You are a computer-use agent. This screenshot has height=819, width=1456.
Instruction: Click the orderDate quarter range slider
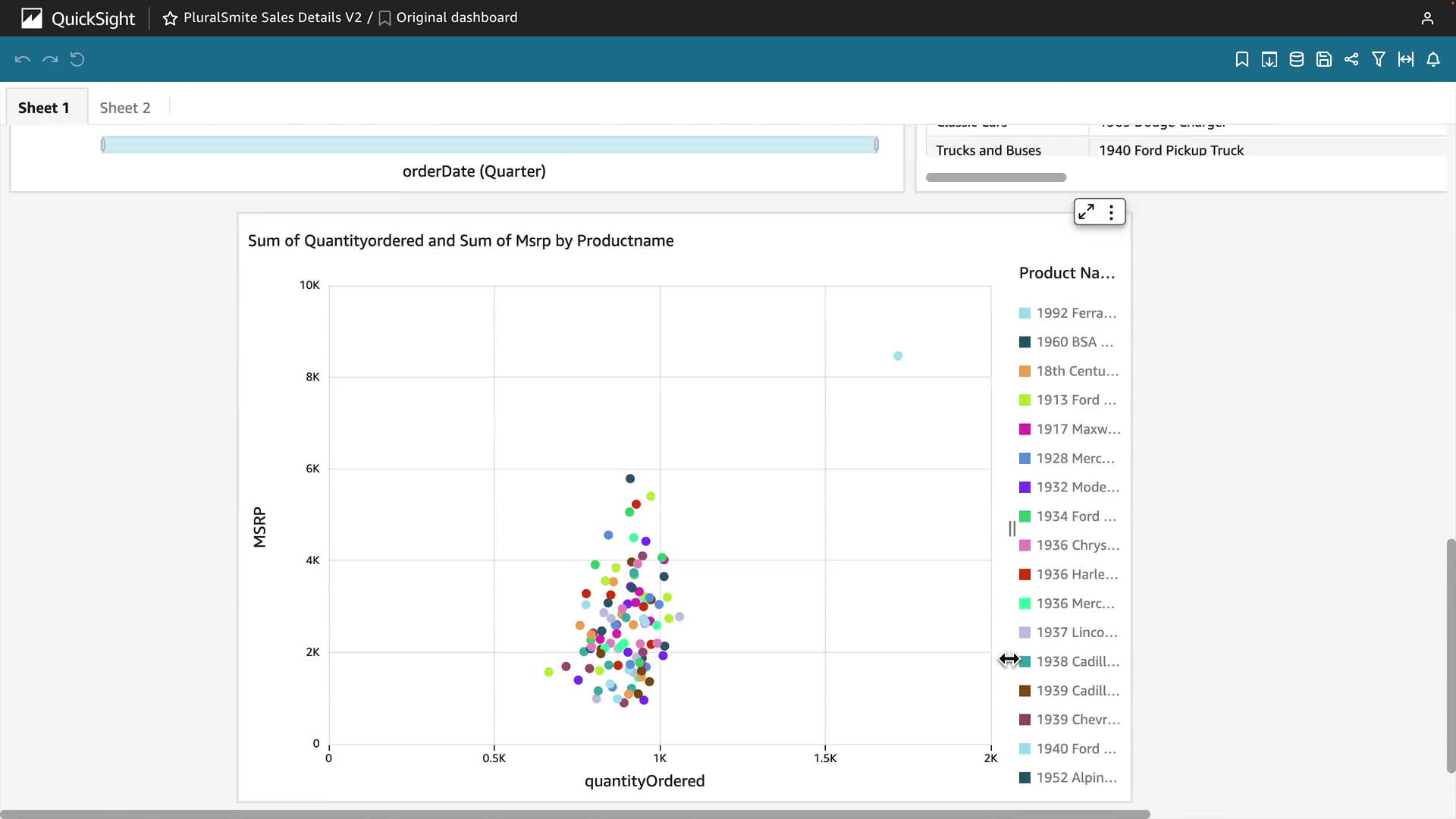(489, 145)
